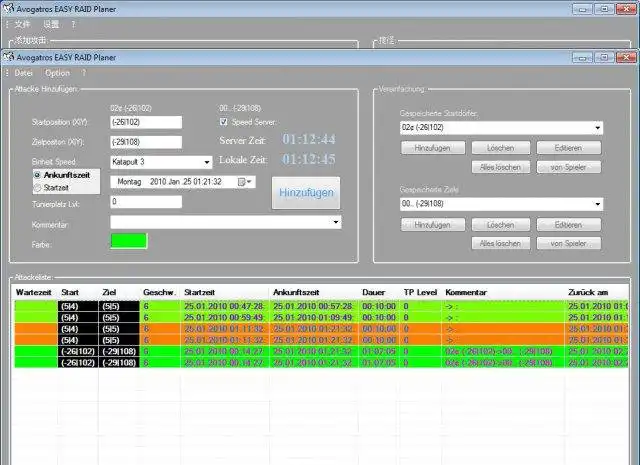Click the background window app icon
Image resolution: width=640 pixels, height=465 pixels.
click(x=8, y=8)
